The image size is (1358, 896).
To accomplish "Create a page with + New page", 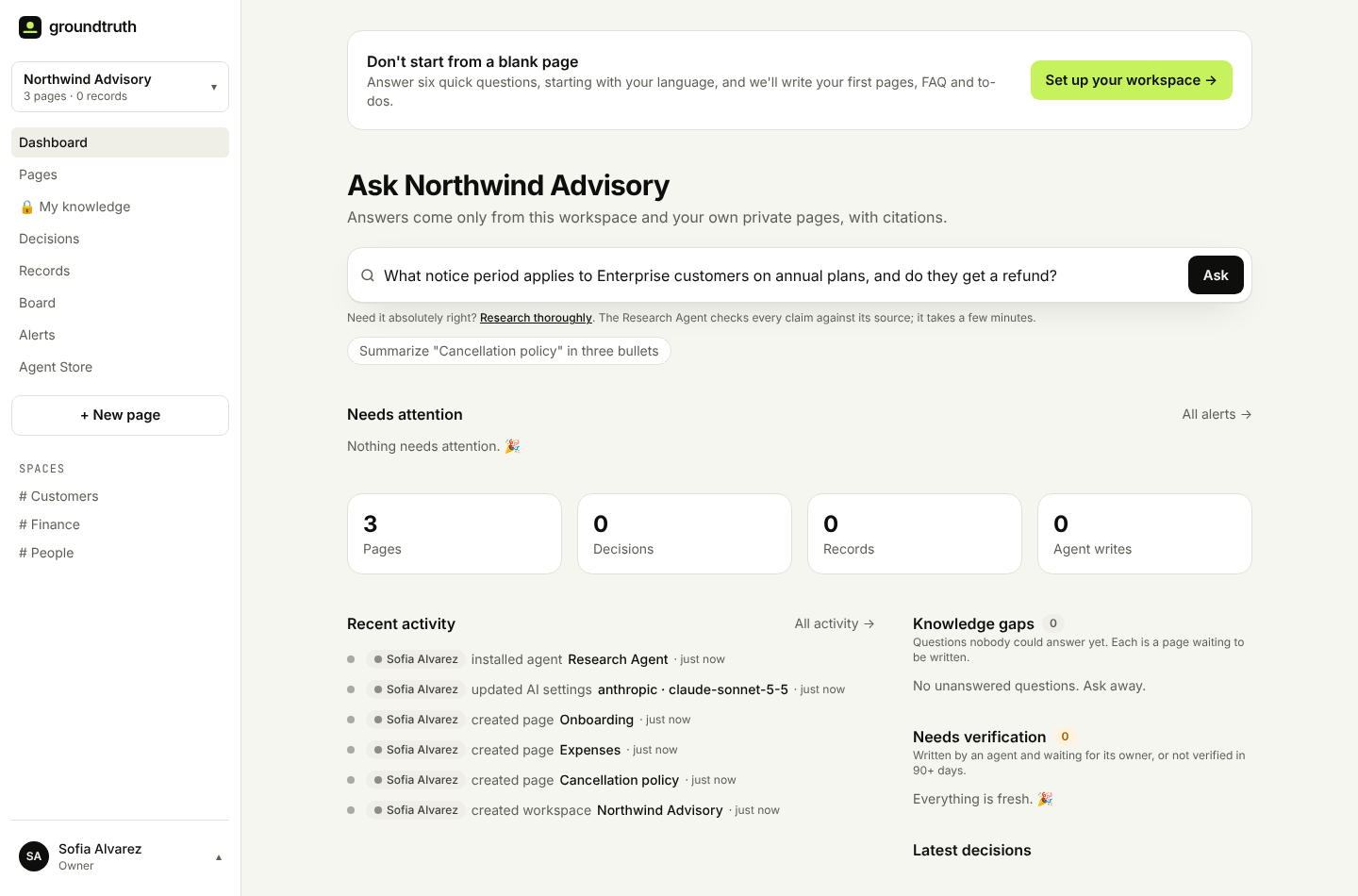I will 120,415.
